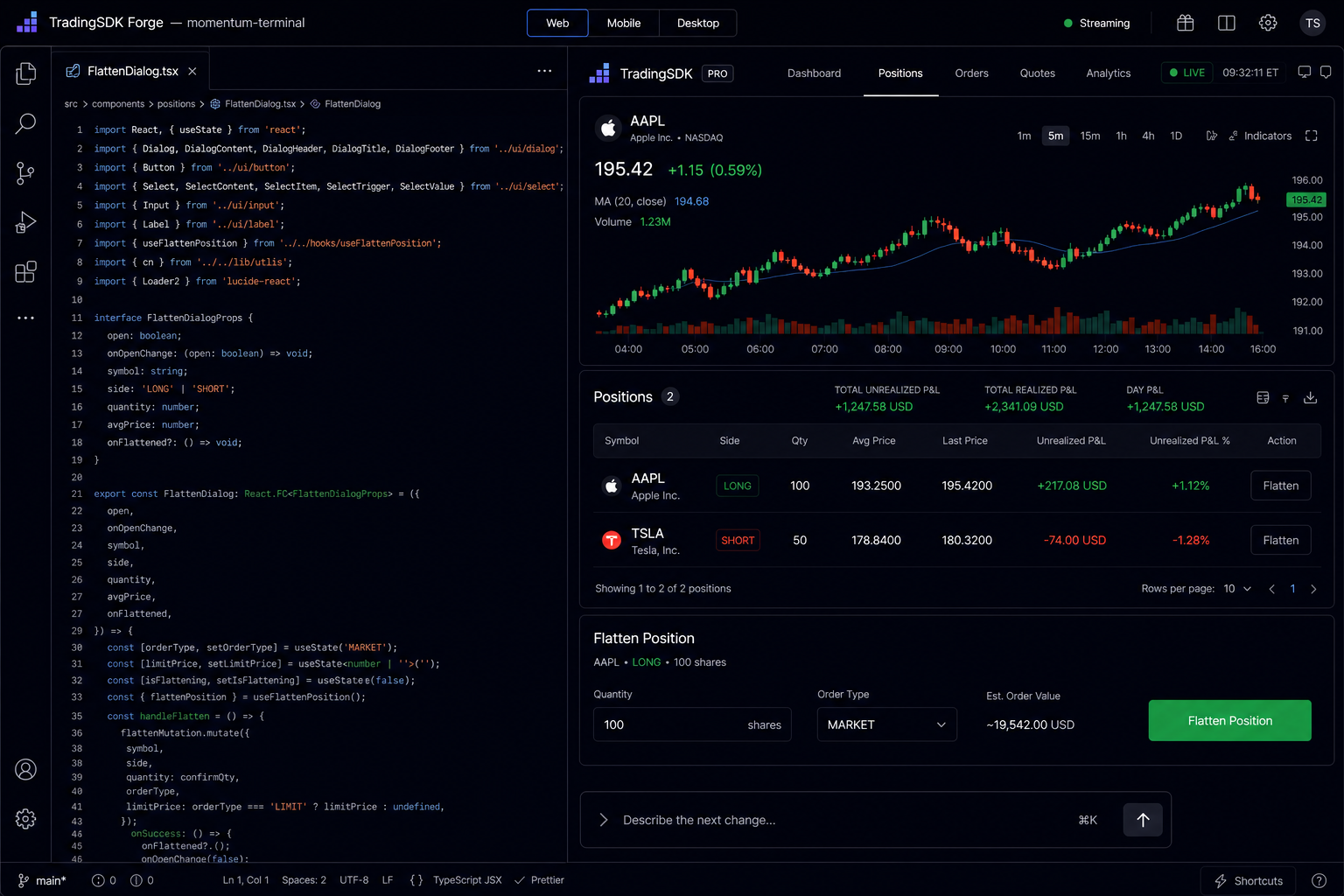Viewport: 1344px width, 896px height.
Task: Select the 5m chart interval
Action: point(1056,136)
